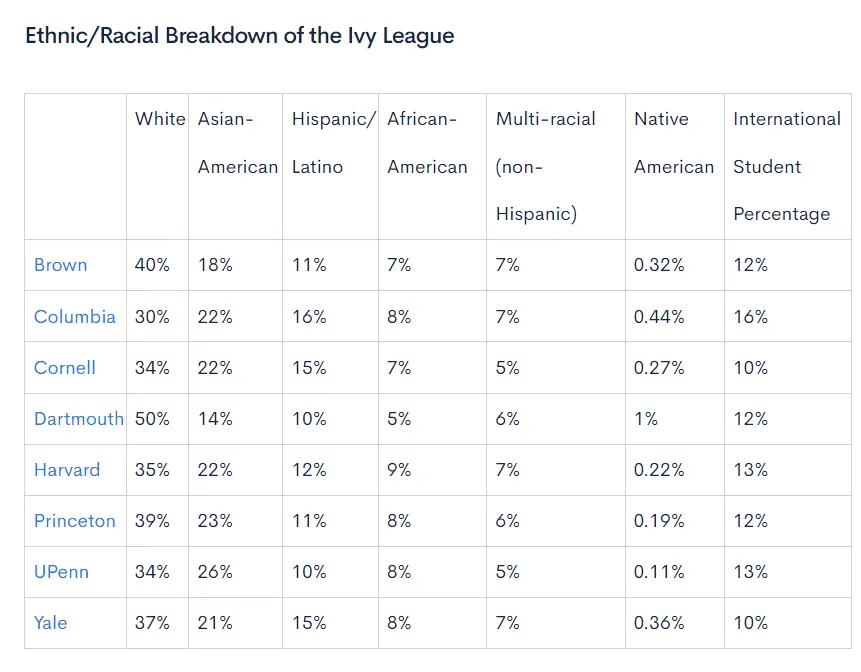Click the Native American column header
861x672 pixels.
[x=673, y=143]
